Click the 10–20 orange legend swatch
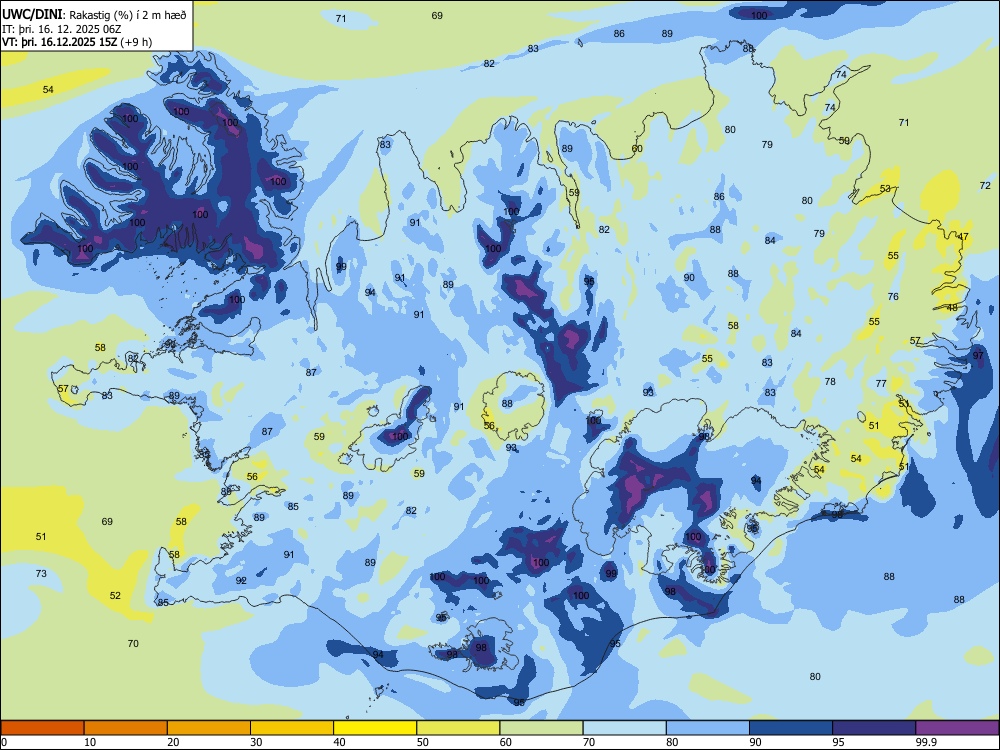 (126, 728)
